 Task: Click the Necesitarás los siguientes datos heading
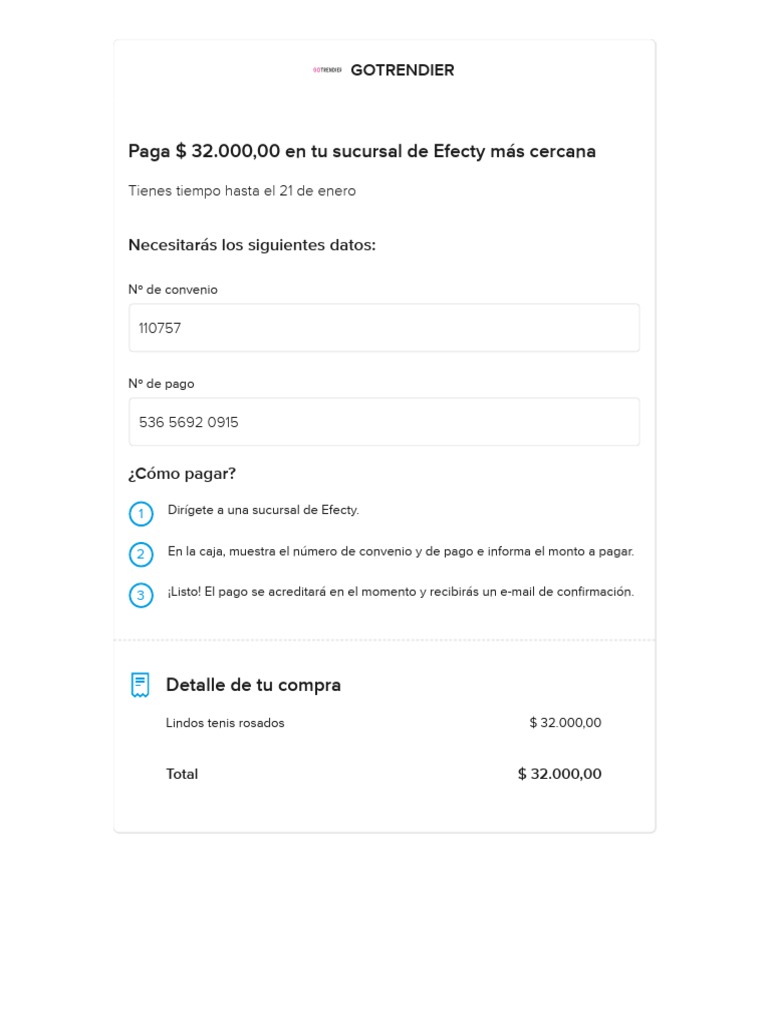pyautogui.click(x=252, y=245)
